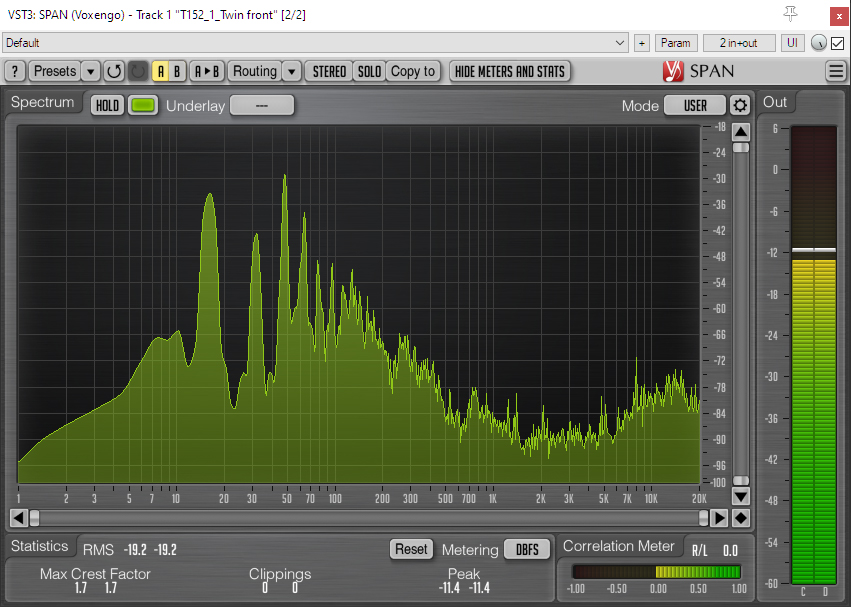The image size is (851, 607).
Task: Toggle the bypass checkbox at top right
Action: pos(838,43)
